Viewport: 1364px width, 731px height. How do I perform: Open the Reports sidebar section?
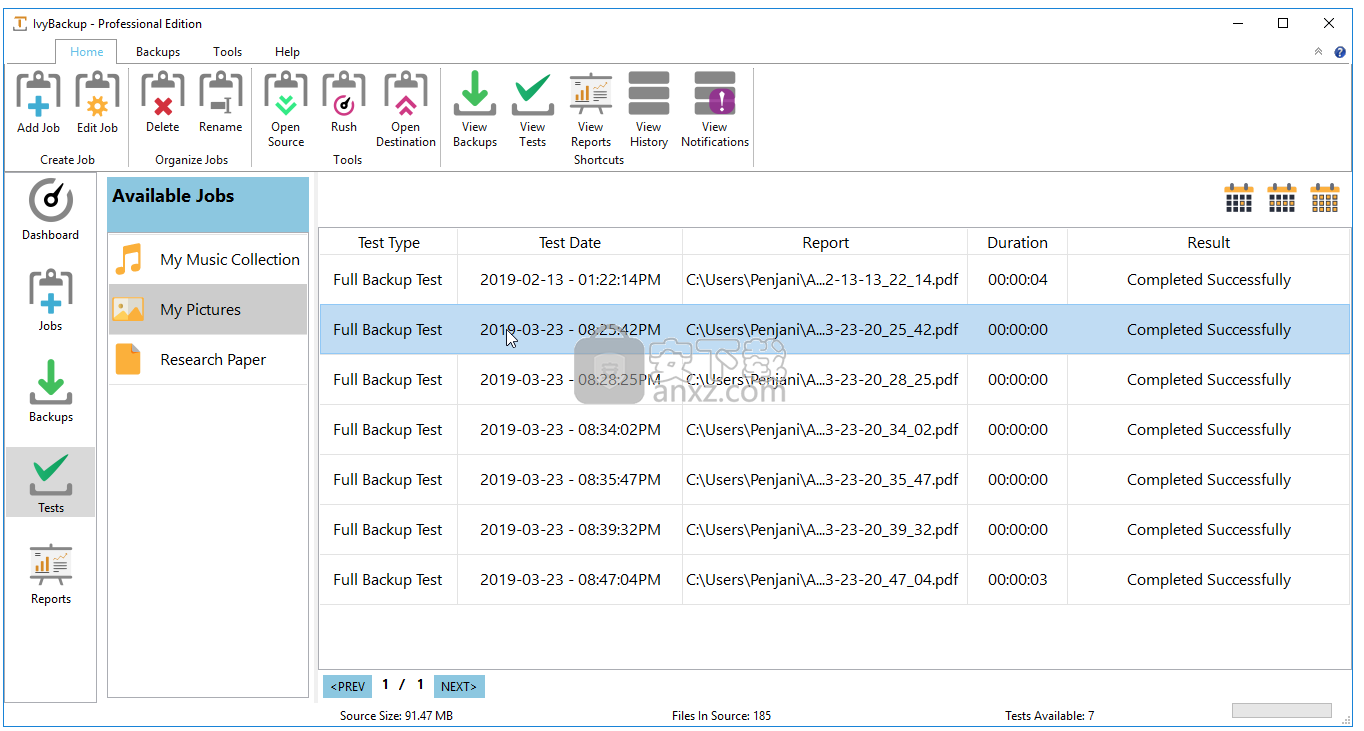[x=51, y=575]
